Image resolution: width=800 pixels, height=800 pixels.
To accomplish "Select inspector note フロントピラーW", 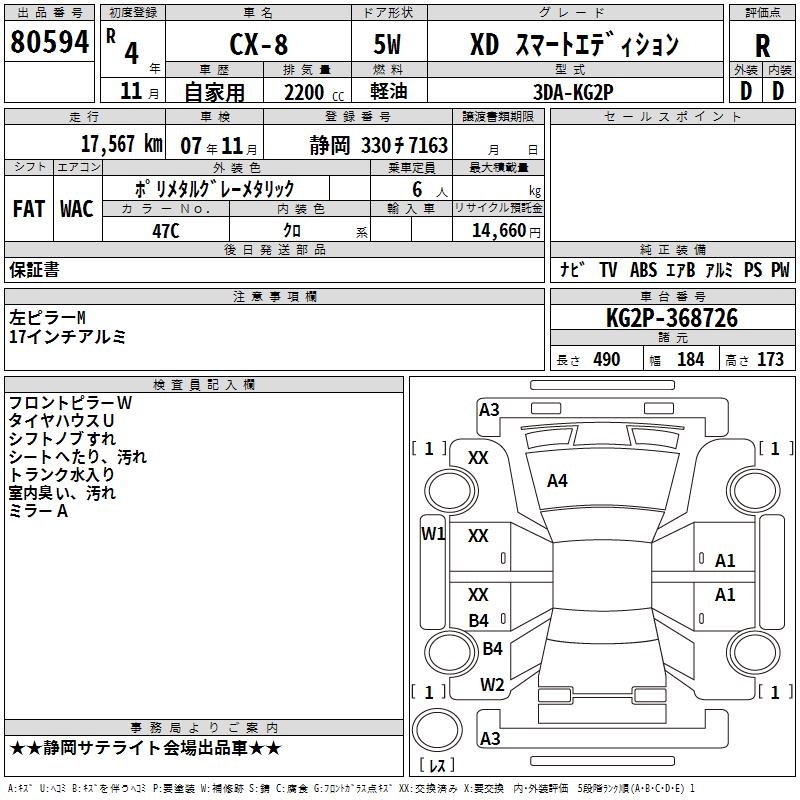I will pyautogui.click(x=70, y=403).
